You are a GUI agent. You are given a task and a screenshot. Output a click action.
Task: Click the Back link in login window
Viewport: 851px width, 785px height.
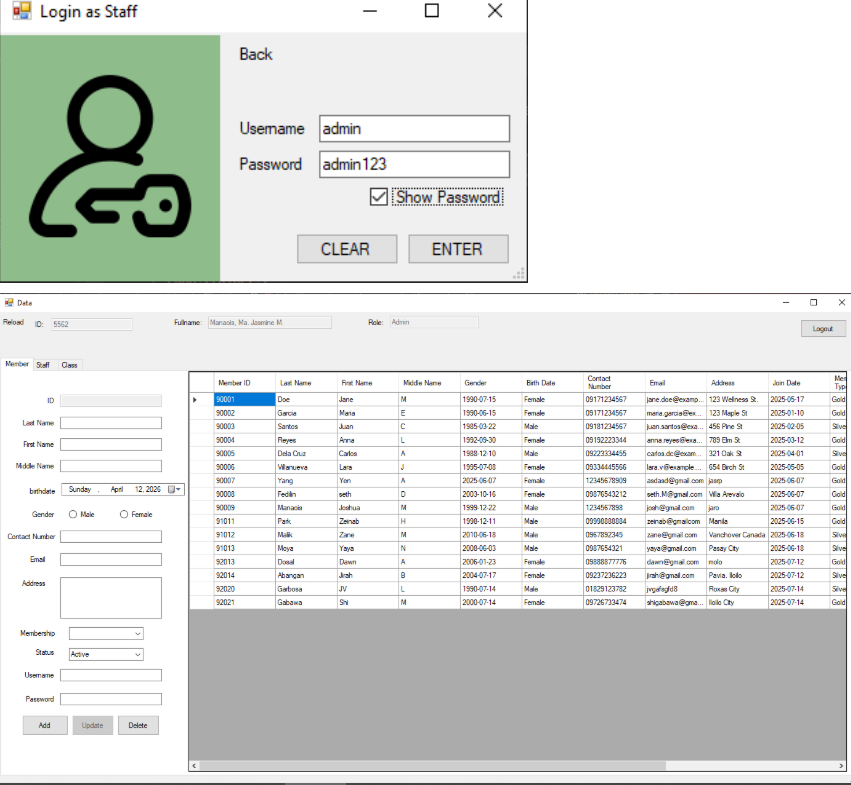[255, 54]
